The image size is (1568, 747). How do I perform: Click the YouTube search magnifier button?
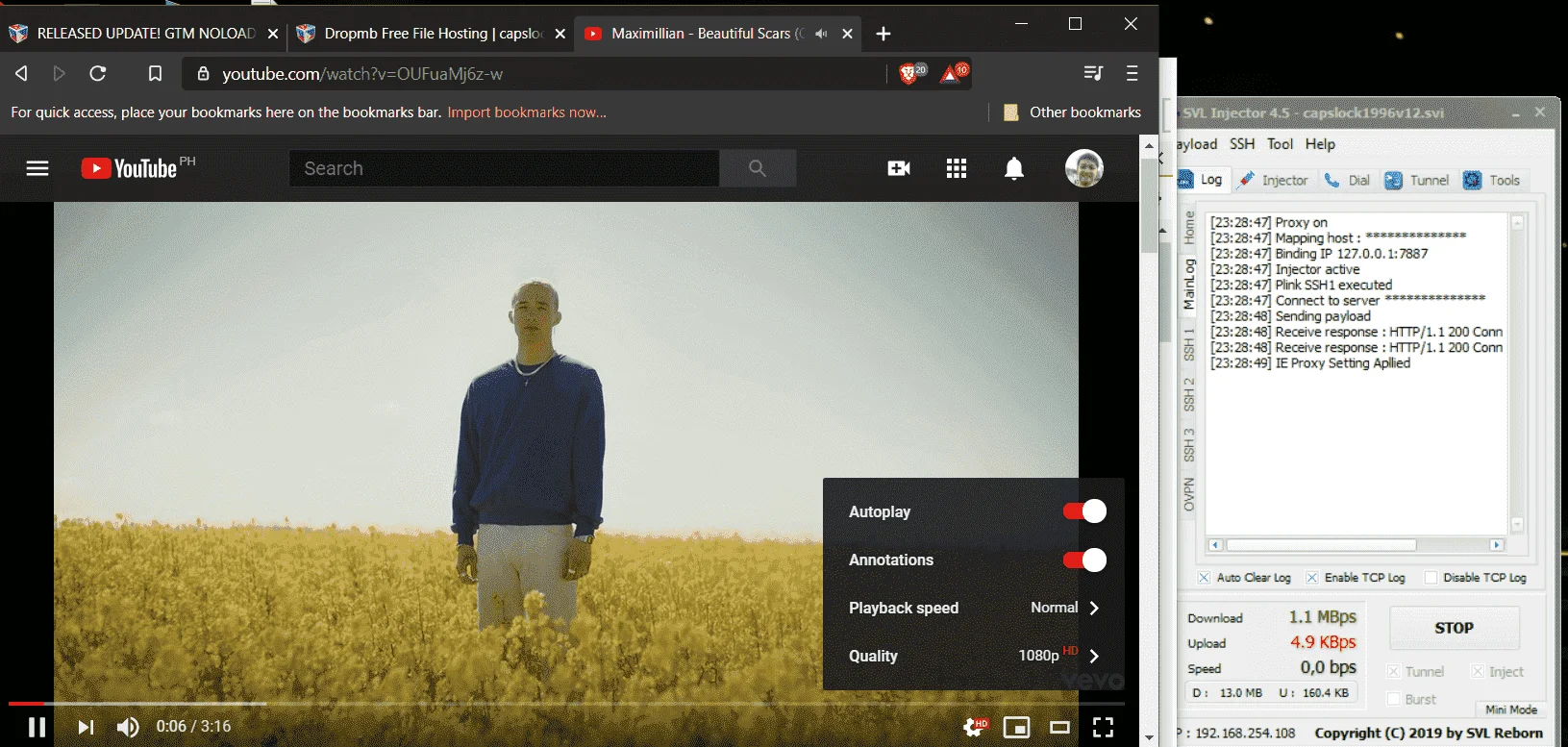758,168
